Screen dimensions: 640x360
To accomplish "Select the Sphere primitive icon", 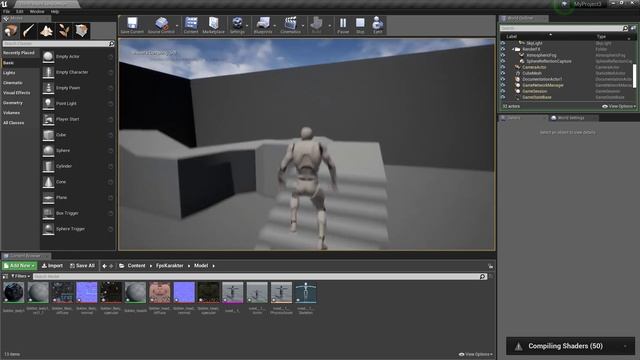I will pos(48,151).
